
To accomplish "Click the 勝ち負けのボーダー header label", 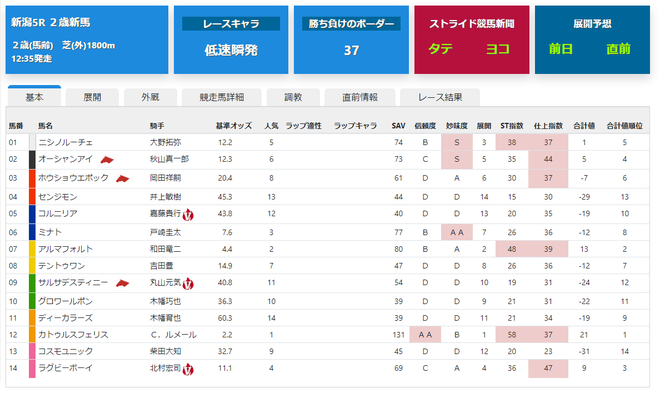I will [351, 24].
